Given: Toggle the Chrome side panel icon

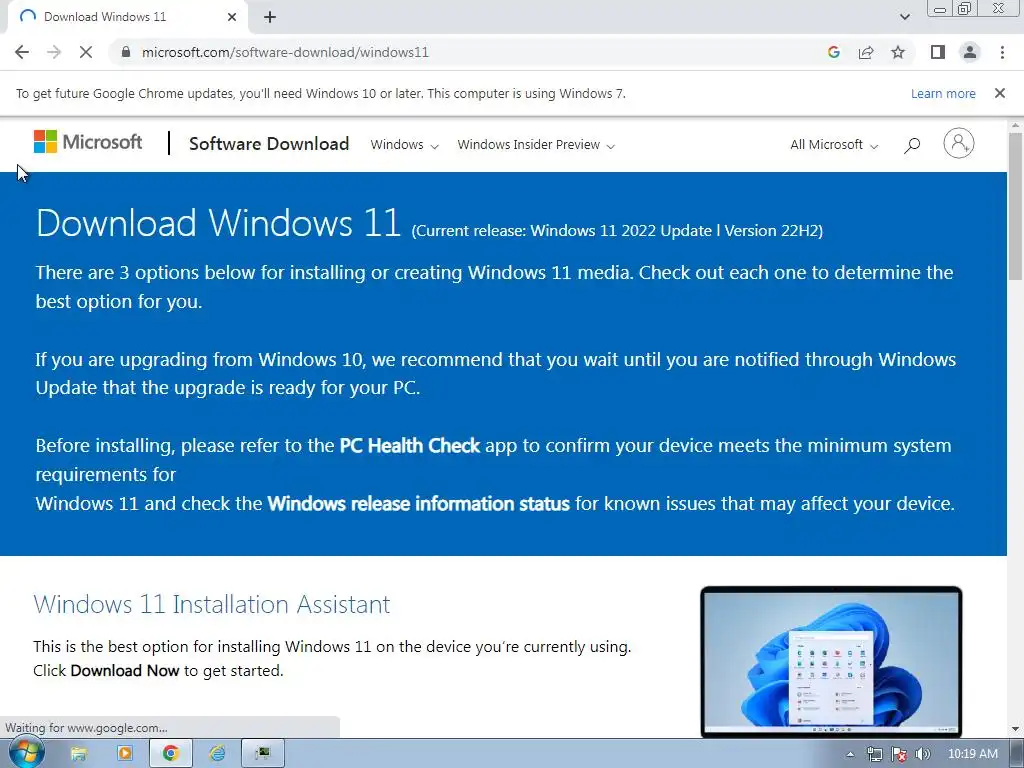Looking at the screenshot, I should (938, 52).
